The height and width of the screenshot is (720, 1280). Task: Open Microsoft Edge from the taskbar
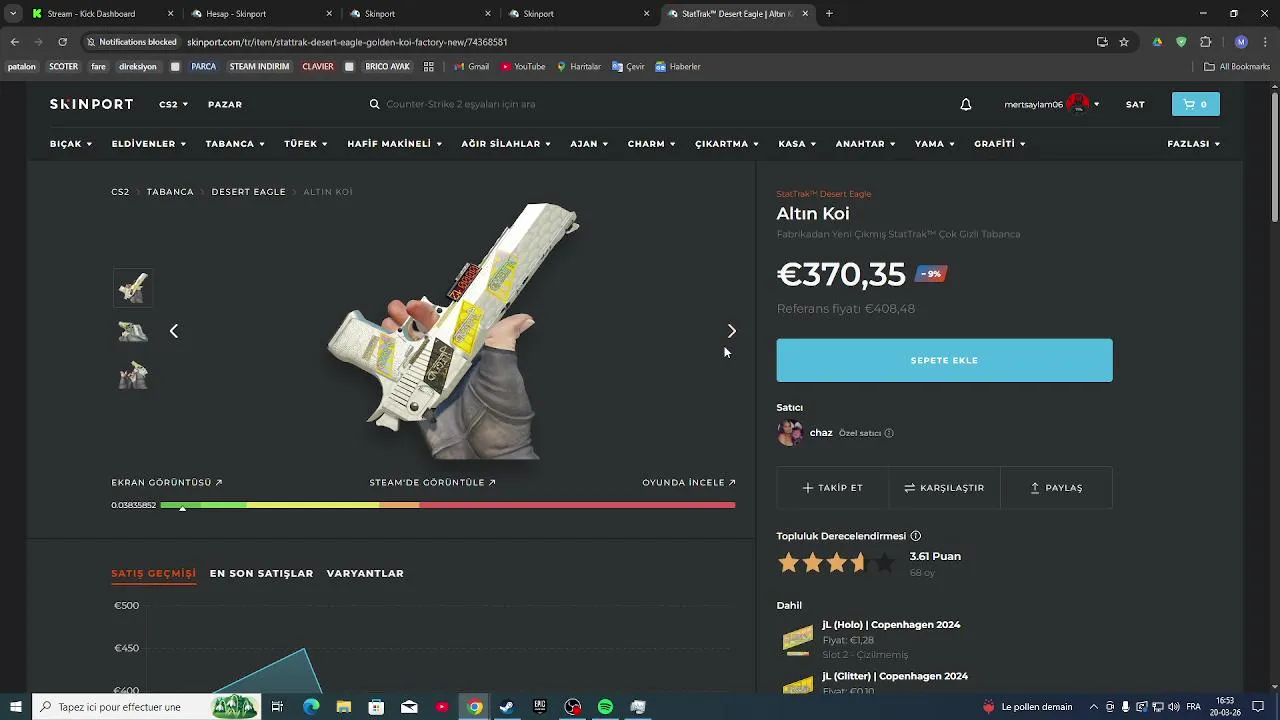pos(311,707)
